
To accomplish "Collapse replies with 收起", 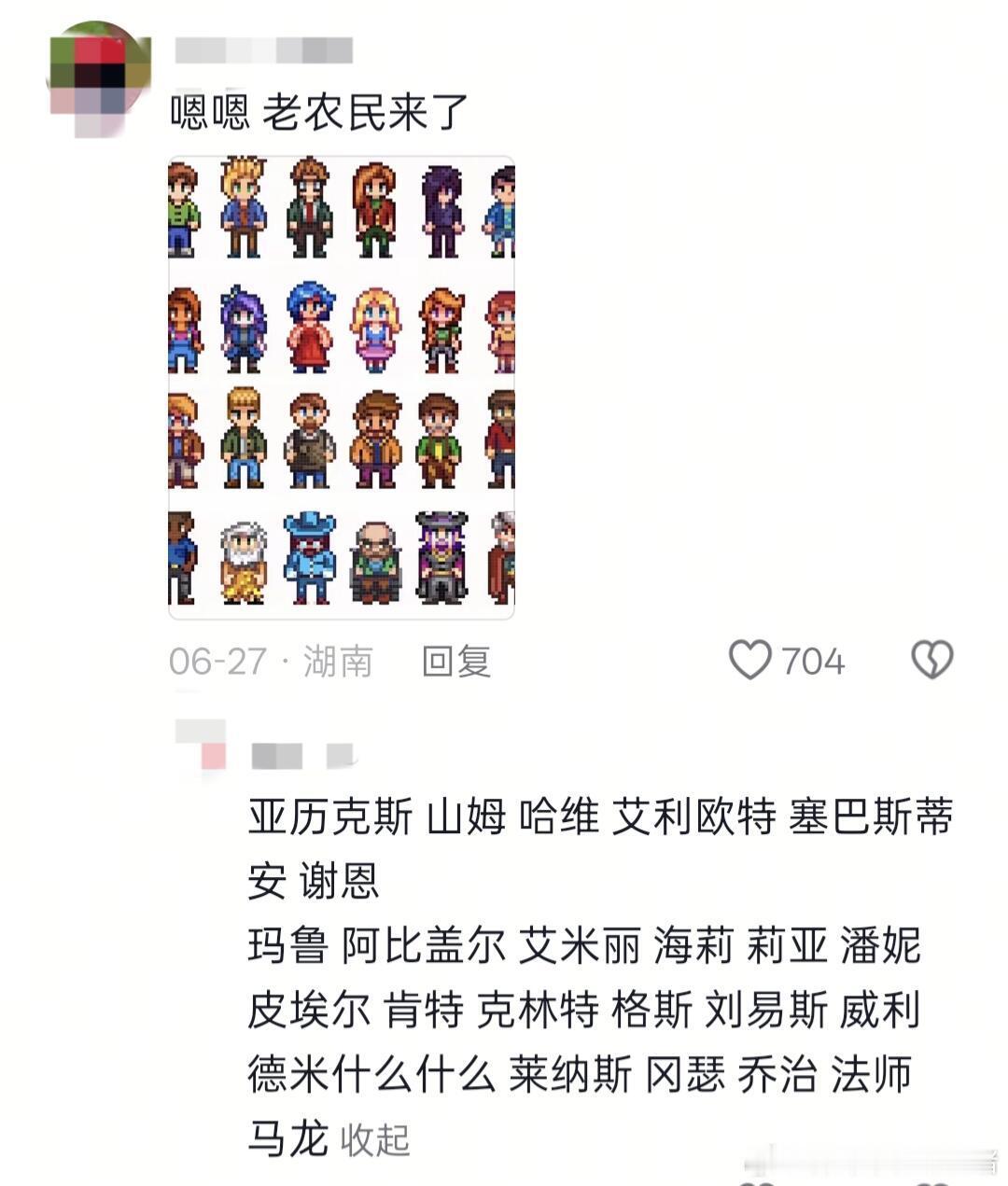I will tap(375, 1139).
